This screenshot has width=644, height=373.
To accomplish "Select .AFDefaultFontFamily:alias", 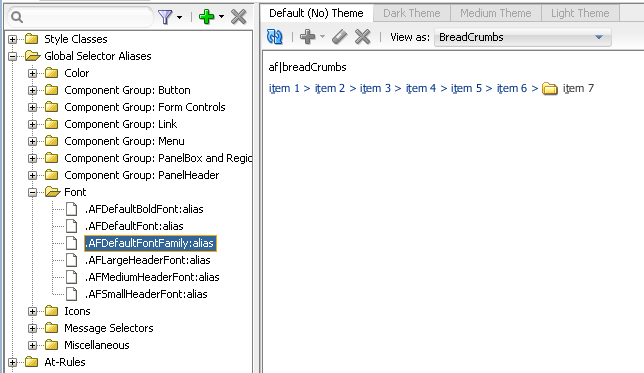I will [x=150, y=243].
